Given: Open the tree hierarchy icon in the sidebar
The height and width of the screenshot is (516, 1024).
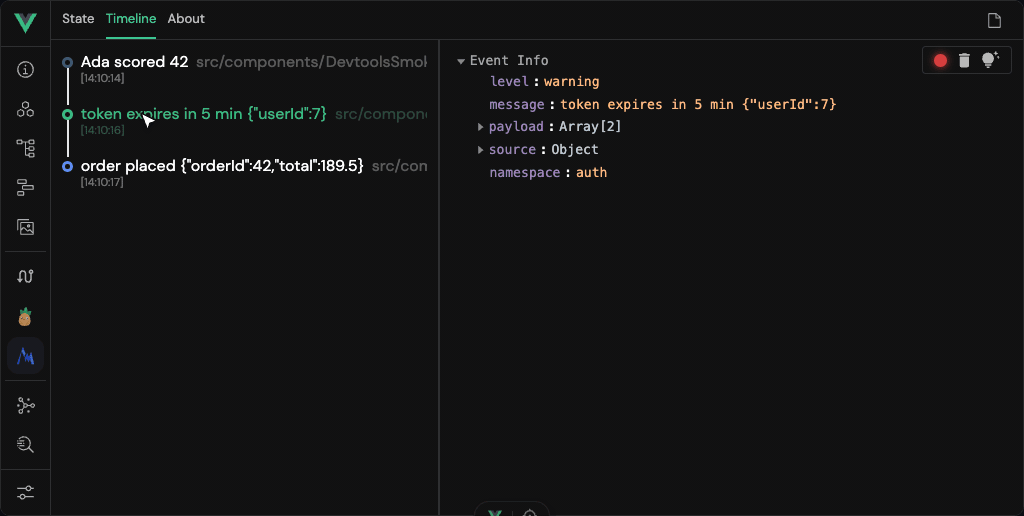Looking at the screenshot, I should click(25, 148).
